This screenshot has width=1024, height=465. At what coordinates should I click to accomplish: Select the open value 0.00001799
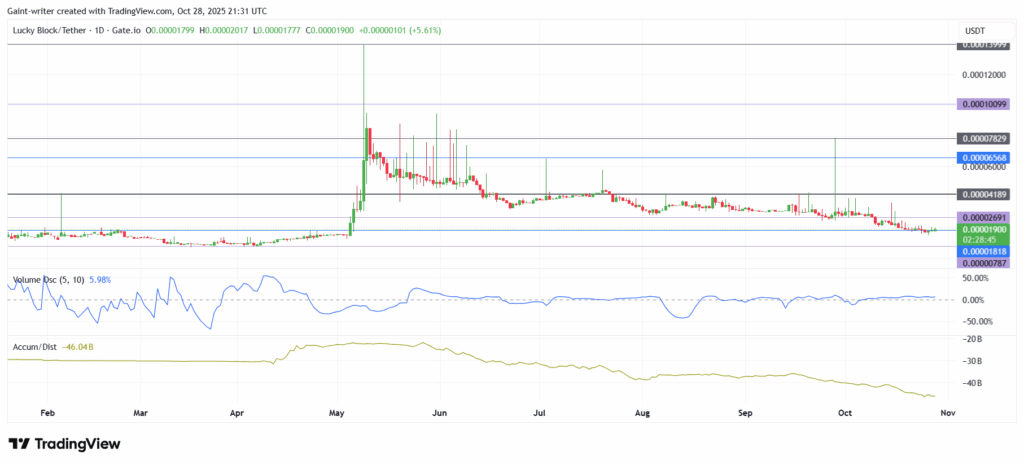click(x=174, y=30)
